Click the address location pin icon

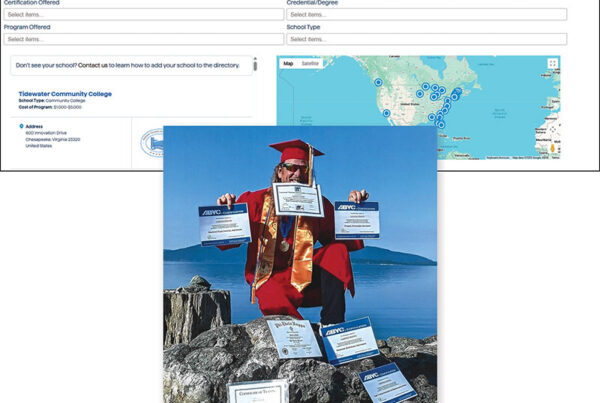coord(21,127)
